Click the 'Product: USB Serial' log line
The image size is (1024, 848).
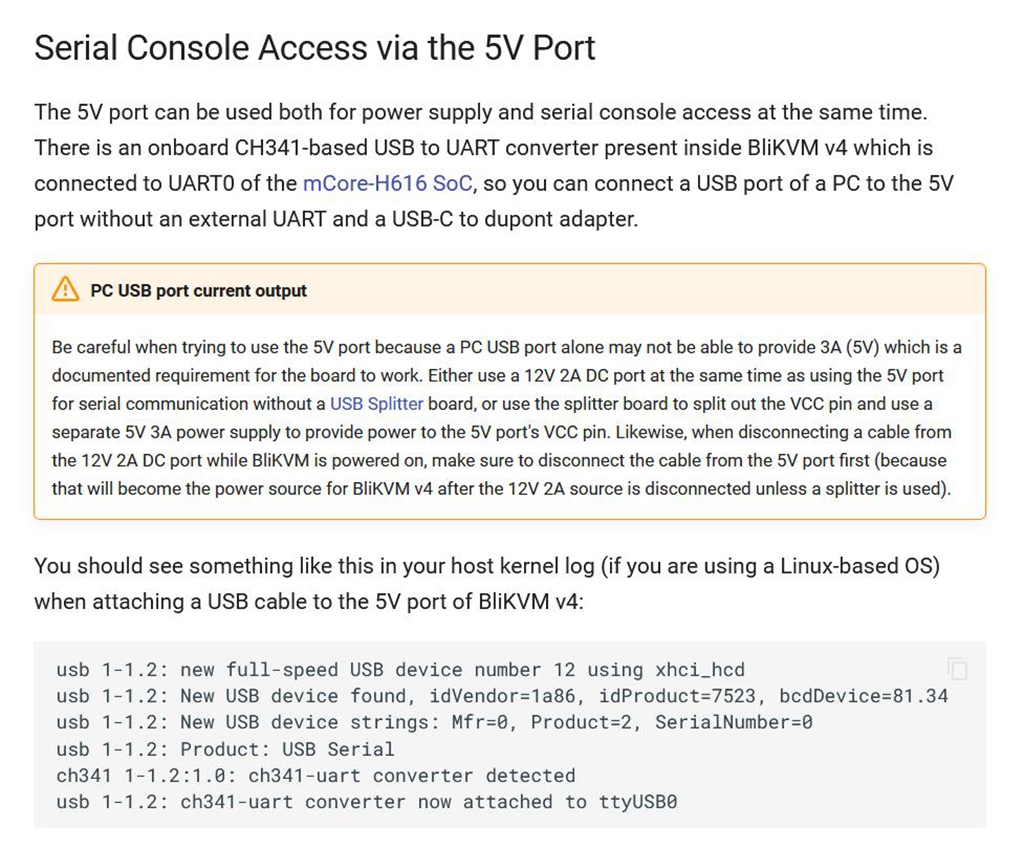pyautogui.click(x=225, y=749)
